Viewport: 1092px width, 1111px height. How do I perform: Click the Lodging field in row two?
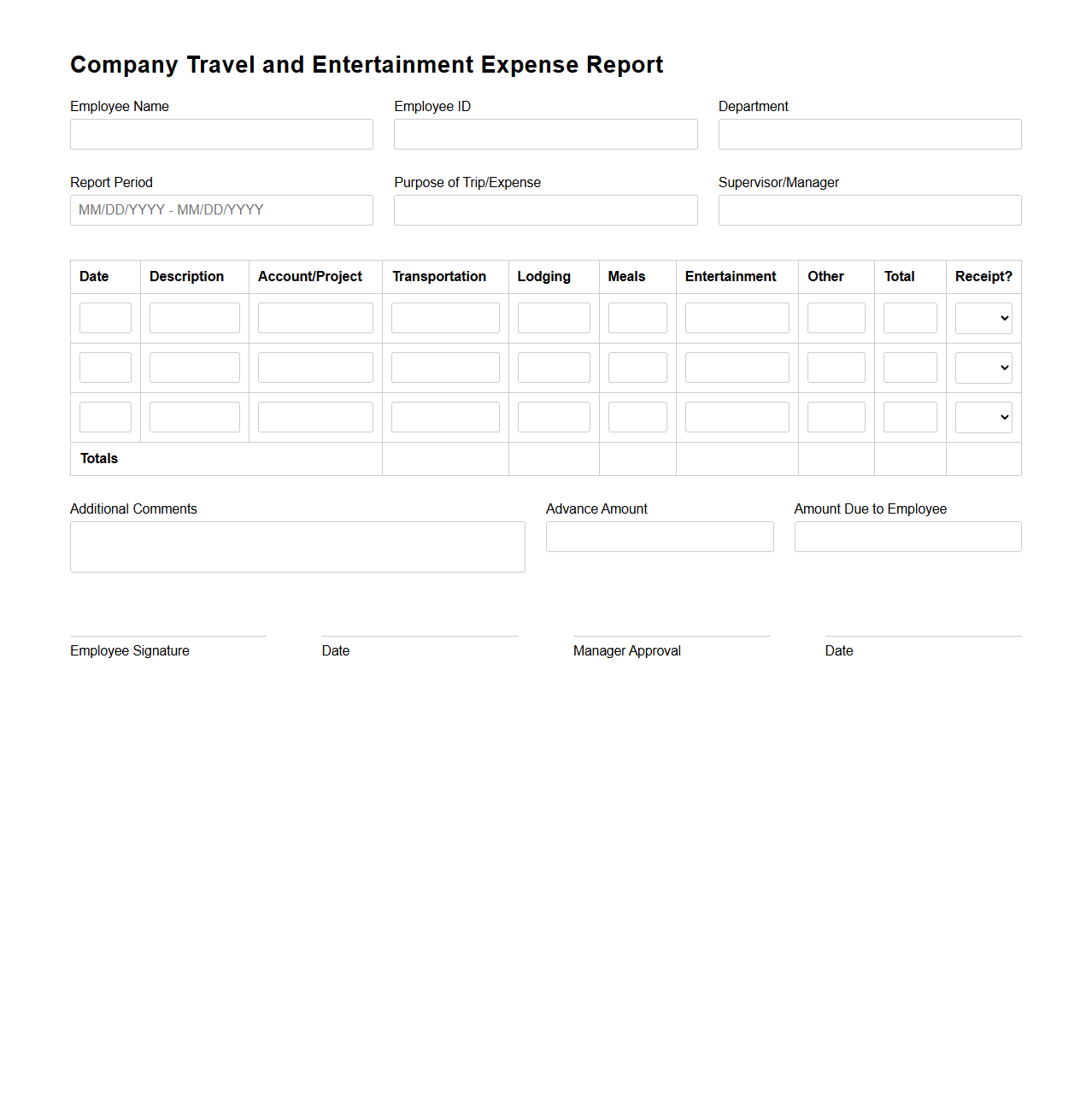tap(554, 367)
